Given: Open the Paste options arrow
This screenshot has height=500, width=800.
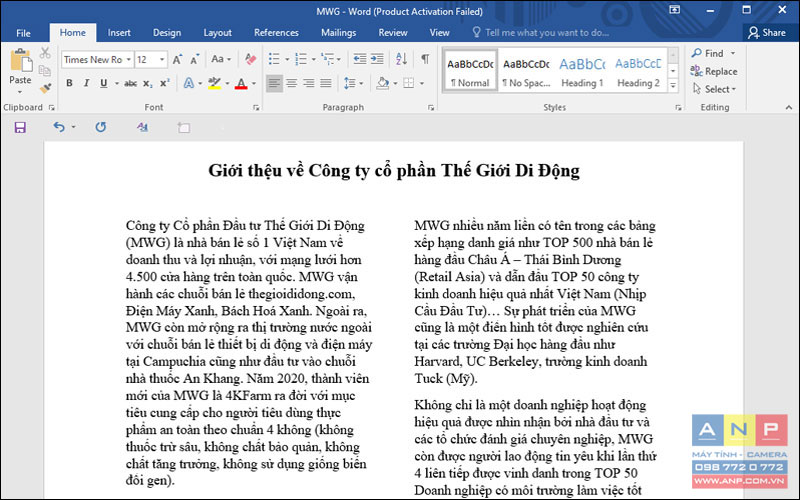Looking at the screenshot, I should coord(20,92).
